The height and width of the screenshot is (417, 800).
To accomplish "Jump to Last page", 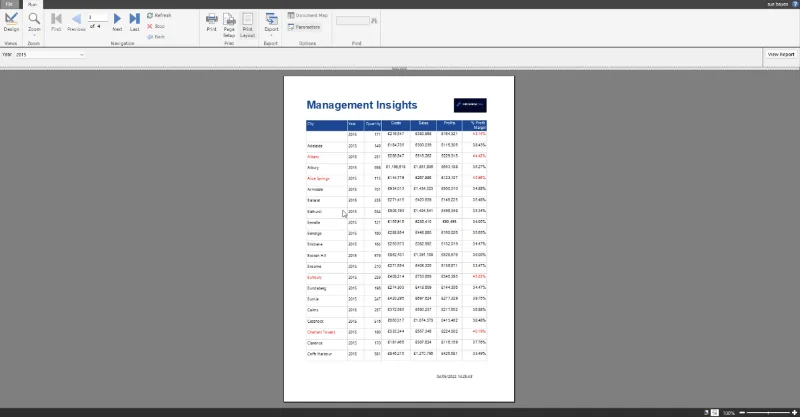I will tap(134, 22).
